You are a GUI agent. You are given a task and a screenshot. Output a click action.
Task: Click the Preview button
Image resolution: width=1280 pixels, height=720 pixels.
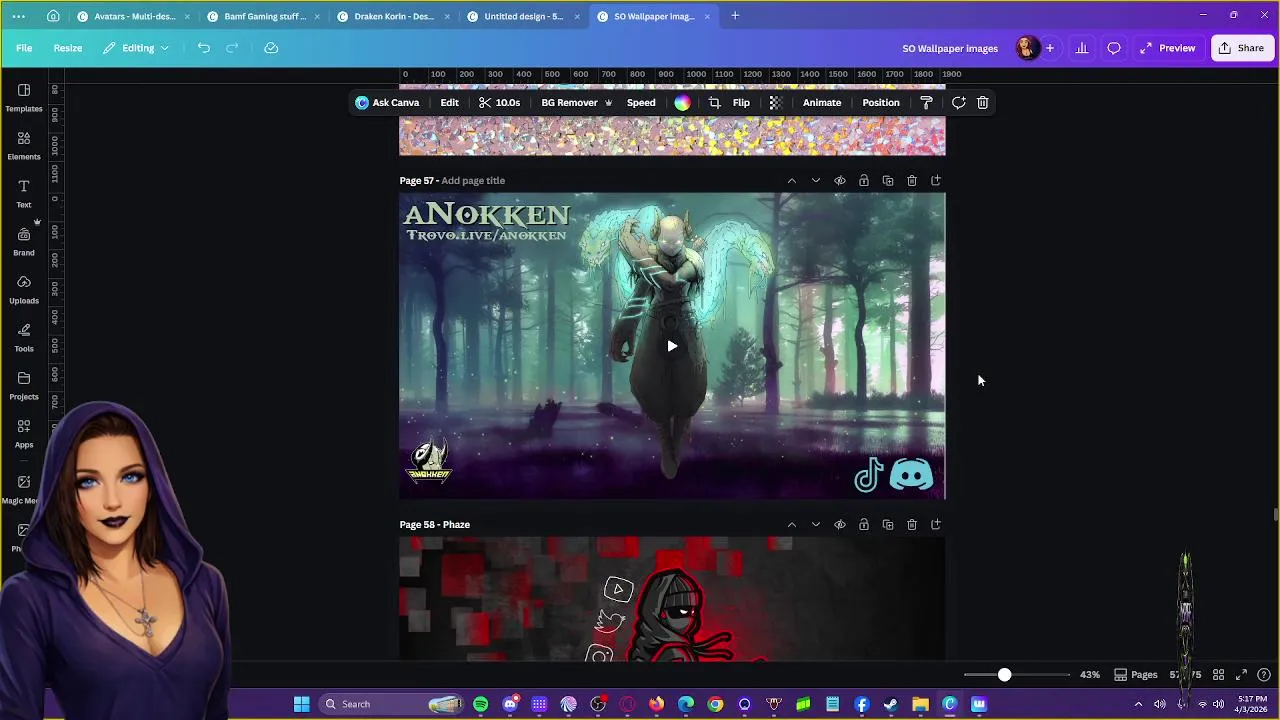pos(1167,48)
